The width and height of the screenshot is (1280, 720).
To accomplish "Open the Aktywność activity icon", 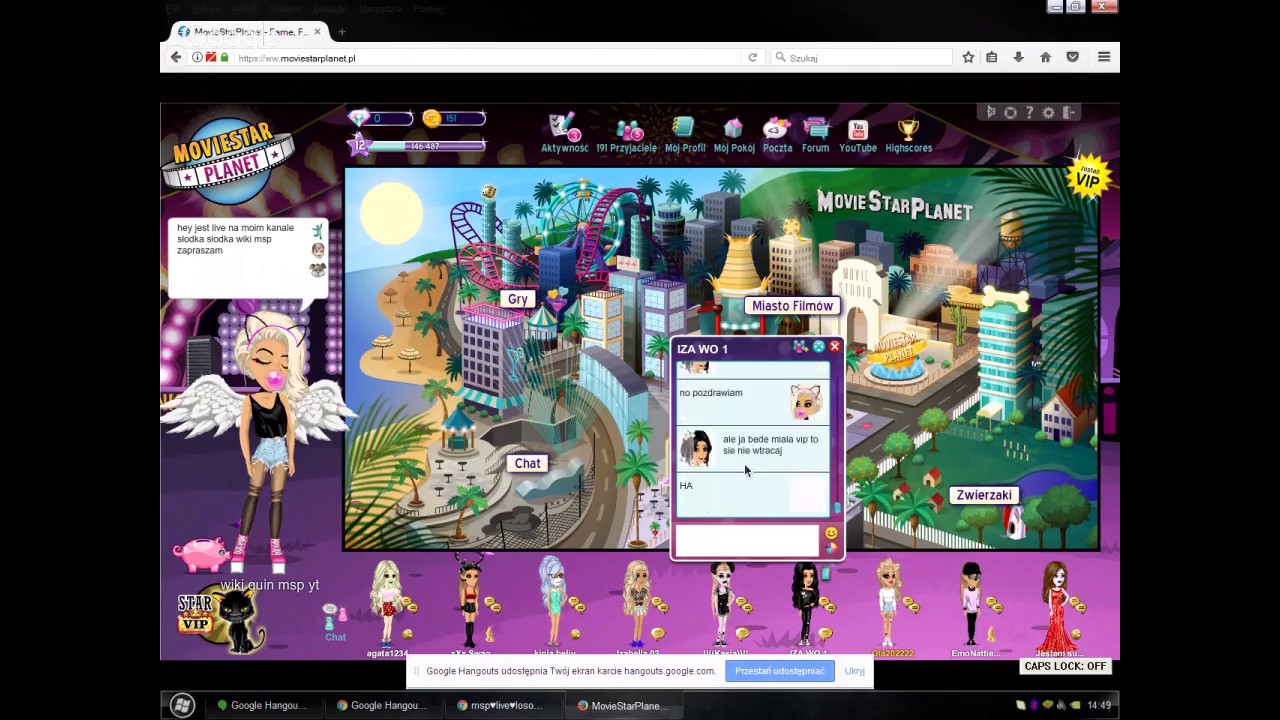I will click(564, 134).
